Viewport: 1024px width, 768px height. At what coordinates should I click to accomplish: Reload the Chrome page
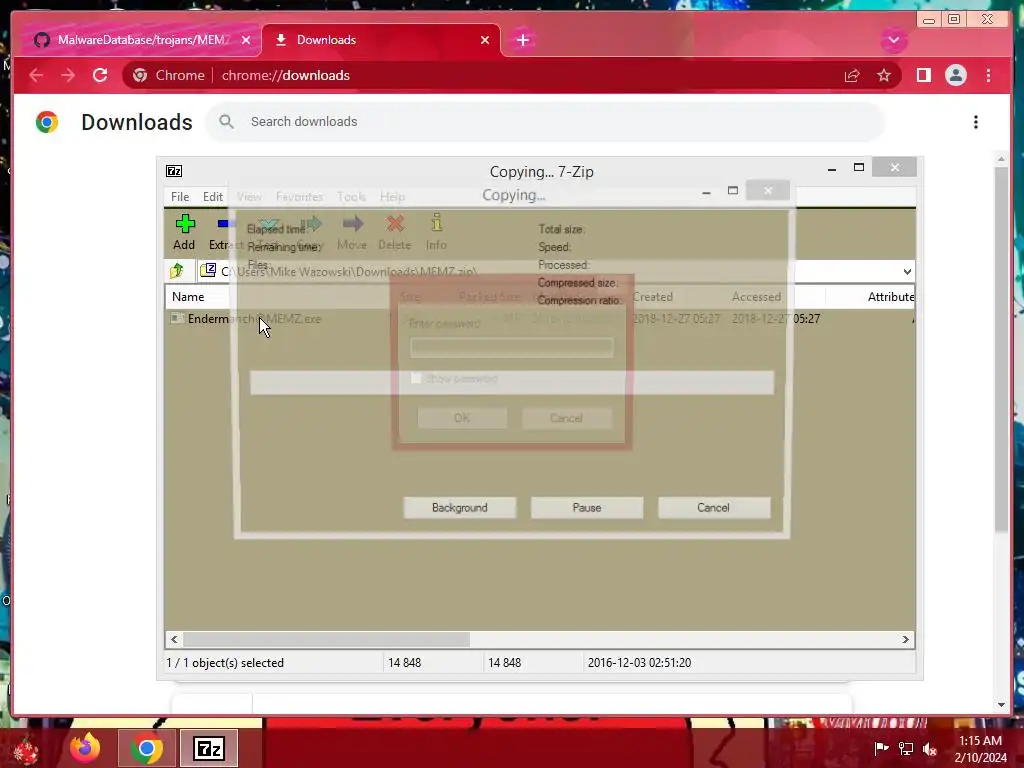pos(100,75)
